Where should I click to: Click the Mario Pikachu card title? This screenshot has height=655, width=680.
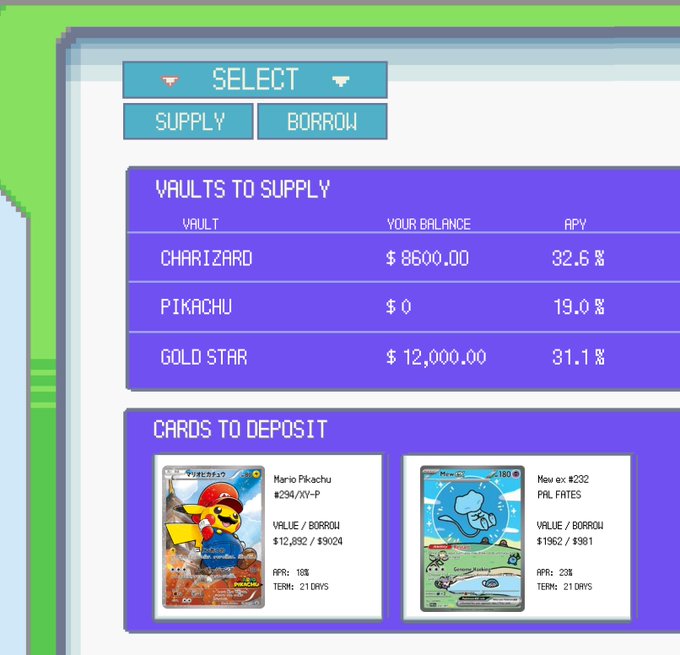(302, 479)
